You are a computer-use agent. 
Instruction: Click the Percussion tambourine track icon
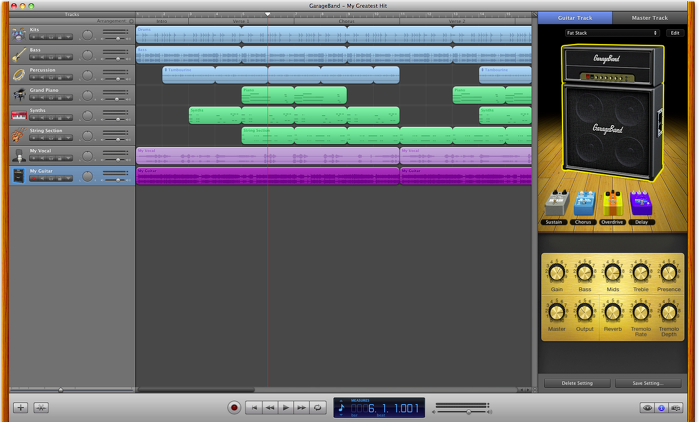19,75
